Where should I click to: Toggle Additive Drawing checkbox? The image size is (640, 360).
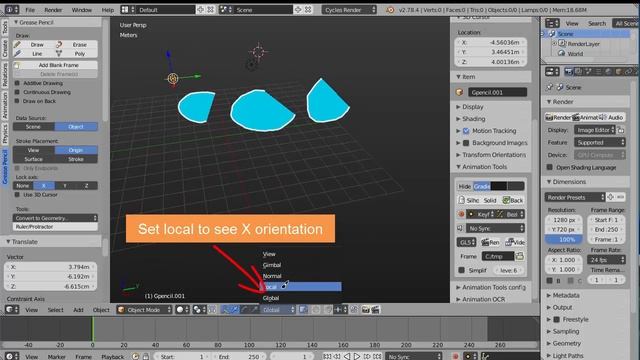pyautogui.click(x=17, y=83)
